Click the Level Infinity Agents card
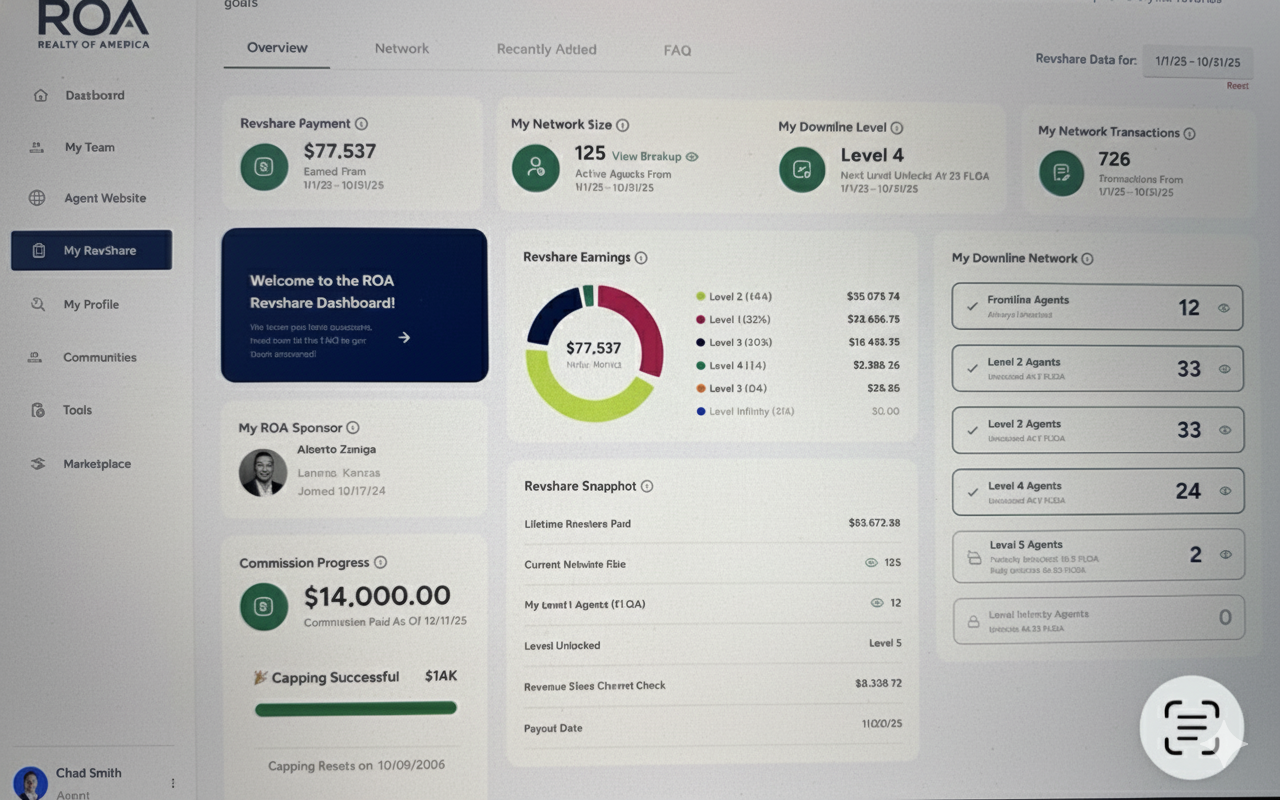Viewport: 1280px width, 800px height. pyautogui.click(x=1099, y=619)
